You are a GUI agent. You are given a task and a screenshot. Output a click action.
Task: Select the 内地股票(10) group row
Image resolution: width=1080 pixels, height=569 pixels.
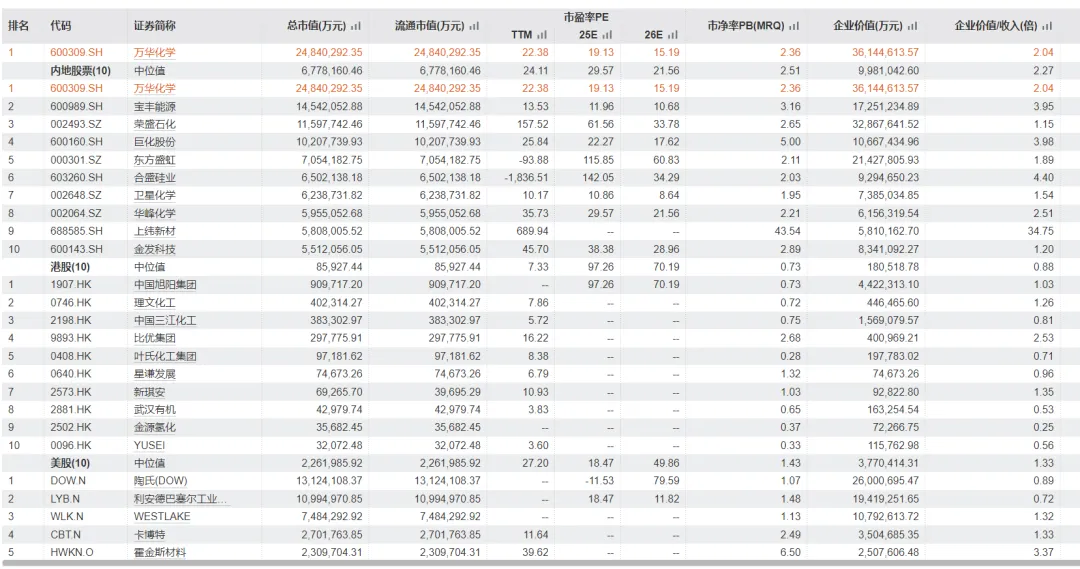click(540, 70)
